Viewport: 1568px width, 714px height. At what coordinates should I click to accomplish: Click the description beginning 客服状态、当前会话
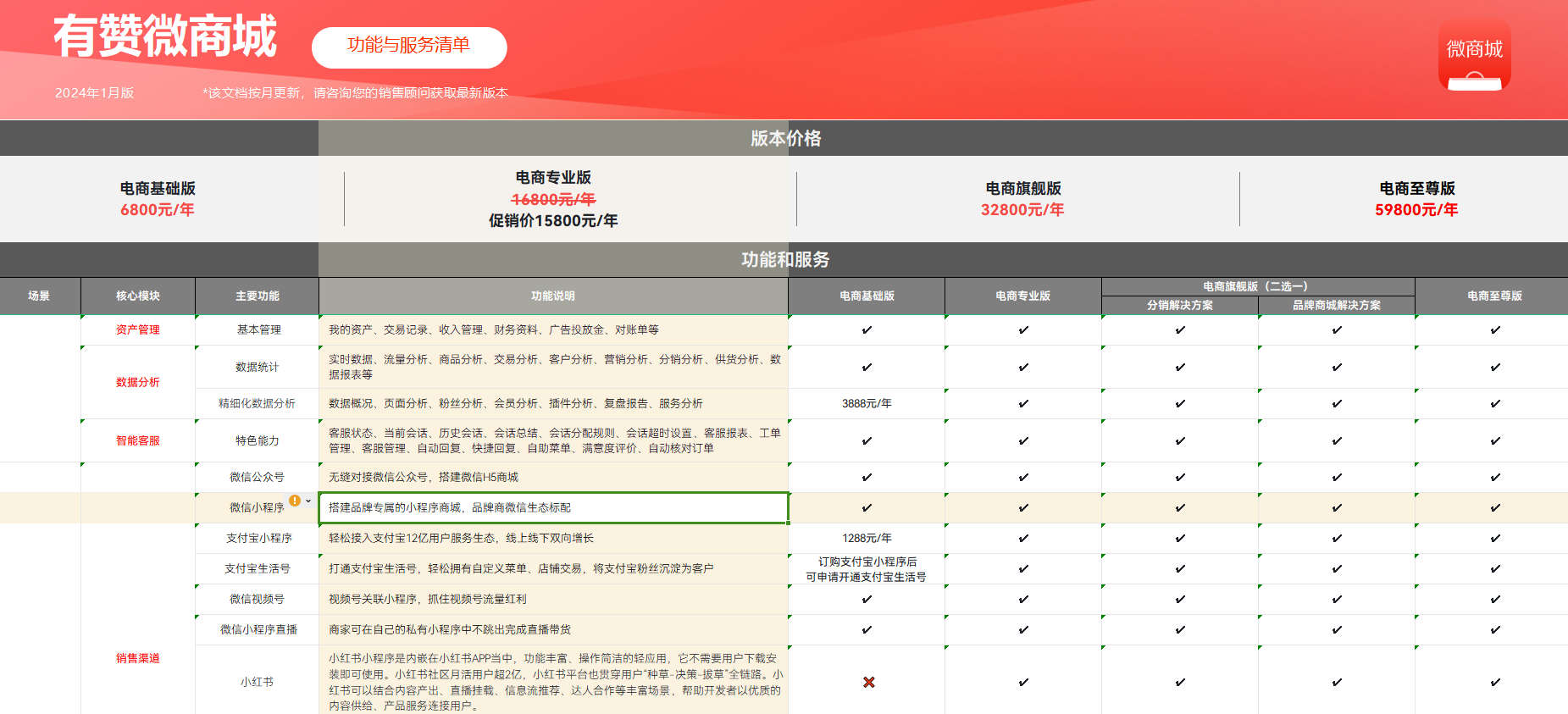point(553,440)
